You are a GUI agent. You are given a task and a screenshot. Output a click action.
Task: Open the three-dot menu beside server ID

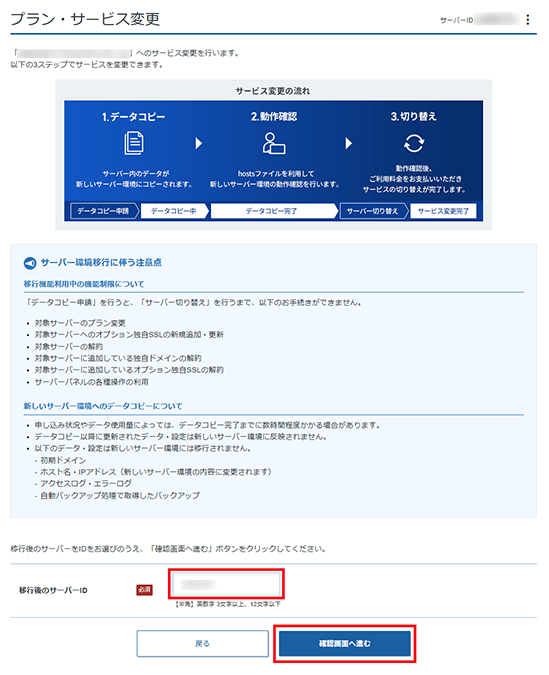click(x=527, y=19)
